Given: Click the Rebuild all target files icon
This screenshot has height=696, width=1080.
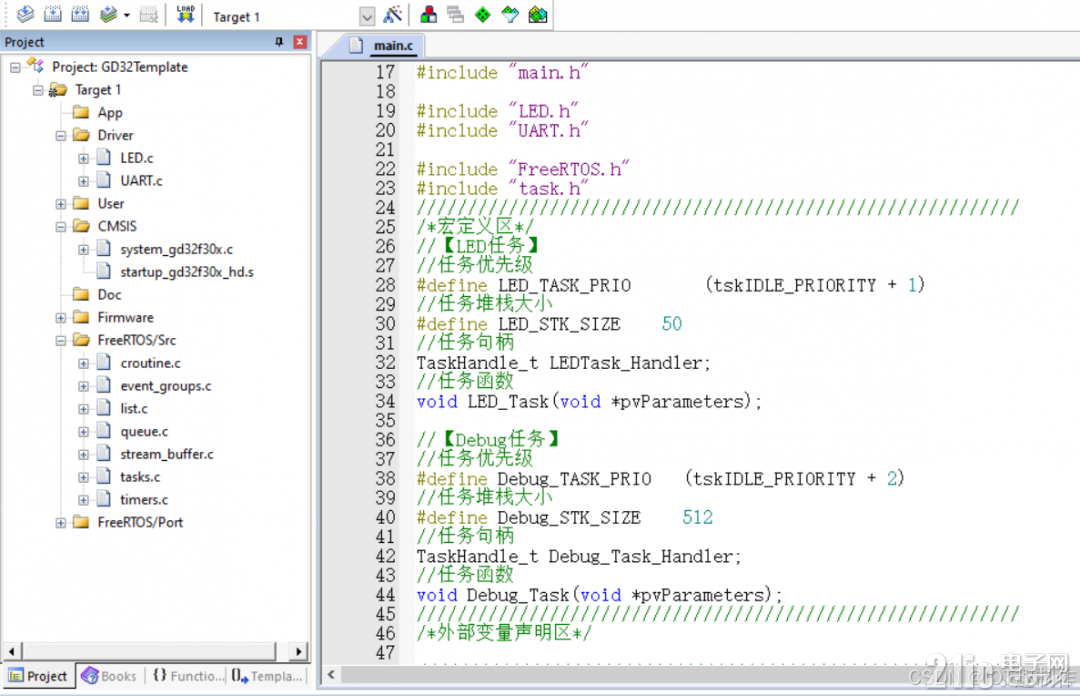Looking at the screenshot, I should click(x=81, y=14).
